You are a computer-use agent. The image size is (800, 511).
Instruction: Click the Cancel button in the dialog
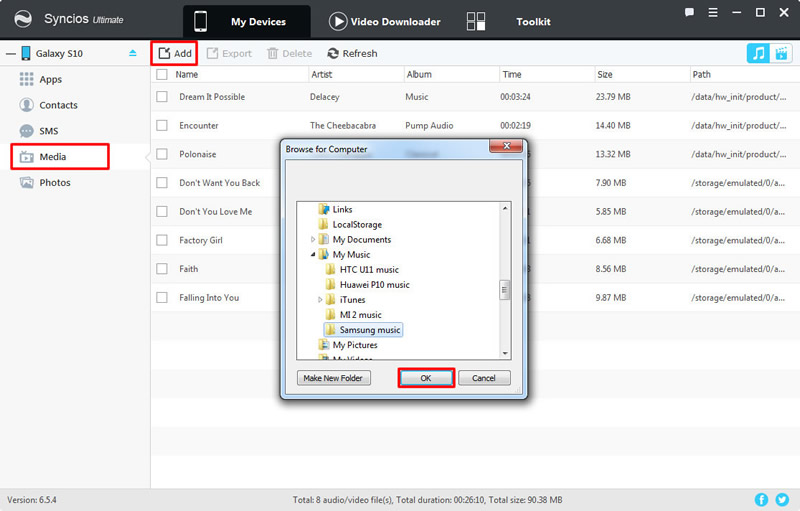pyautogui.click(x=484, y=378)
